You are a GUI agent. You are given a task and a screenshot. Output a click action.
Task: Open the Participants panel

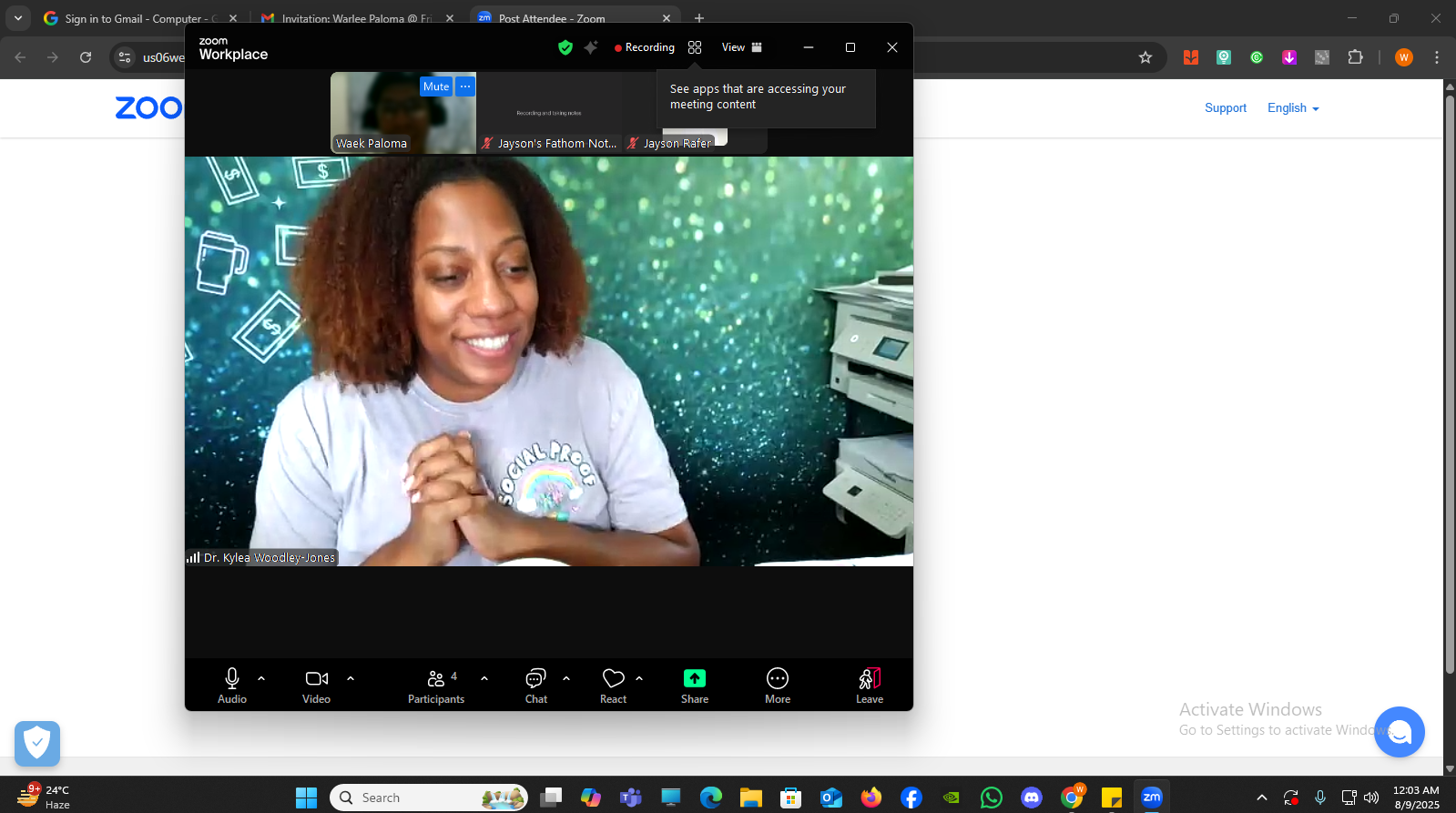[x=436, y=679]
